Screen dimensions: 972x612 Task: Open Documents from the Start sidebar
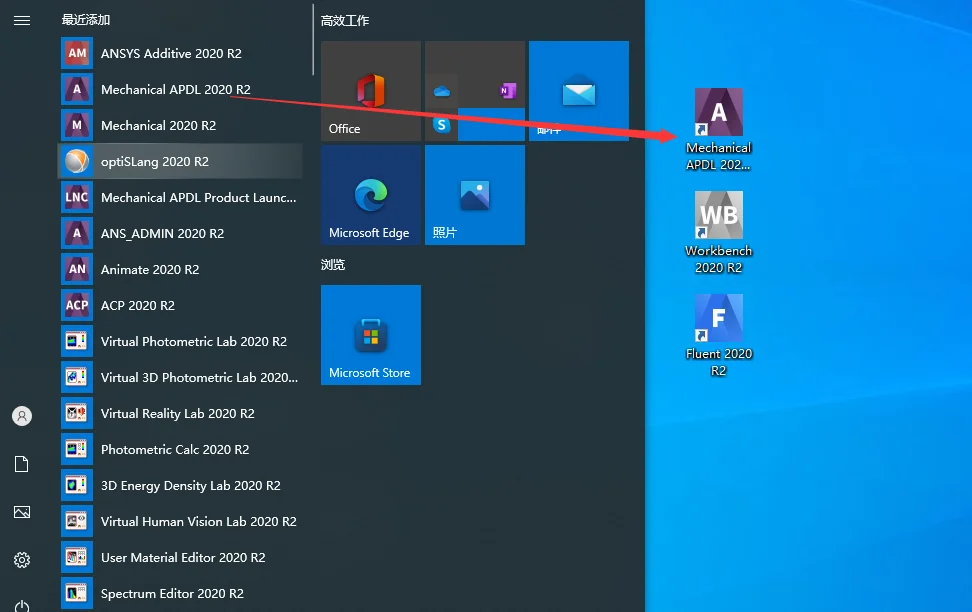pos(22,464)
